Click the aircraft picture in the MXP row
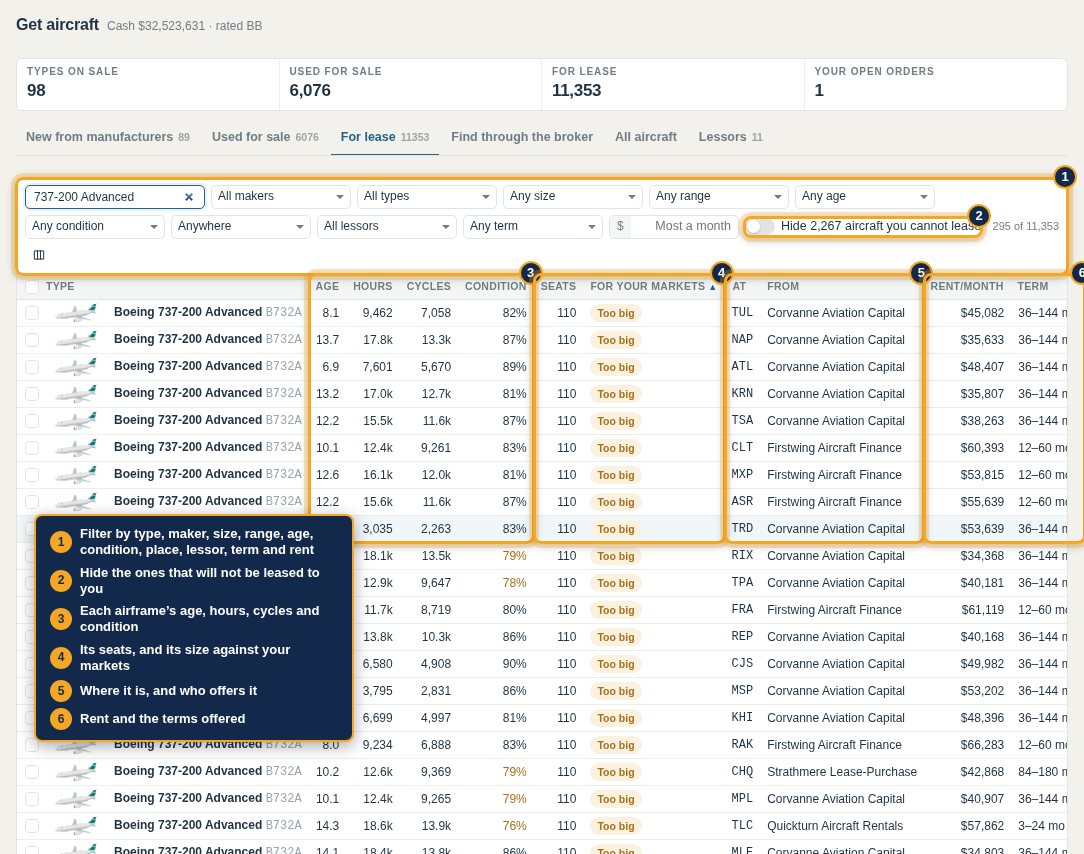This screenshot has height=854, width=1084. pos(76,475)
